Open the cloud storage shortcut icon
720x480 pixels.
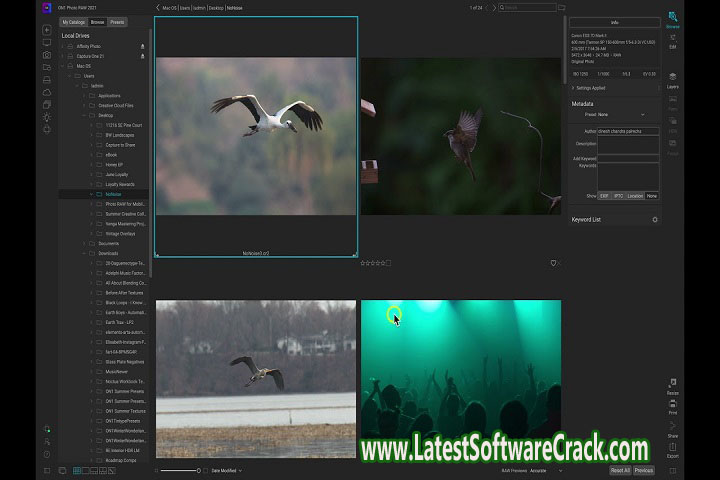pos(47,92)
